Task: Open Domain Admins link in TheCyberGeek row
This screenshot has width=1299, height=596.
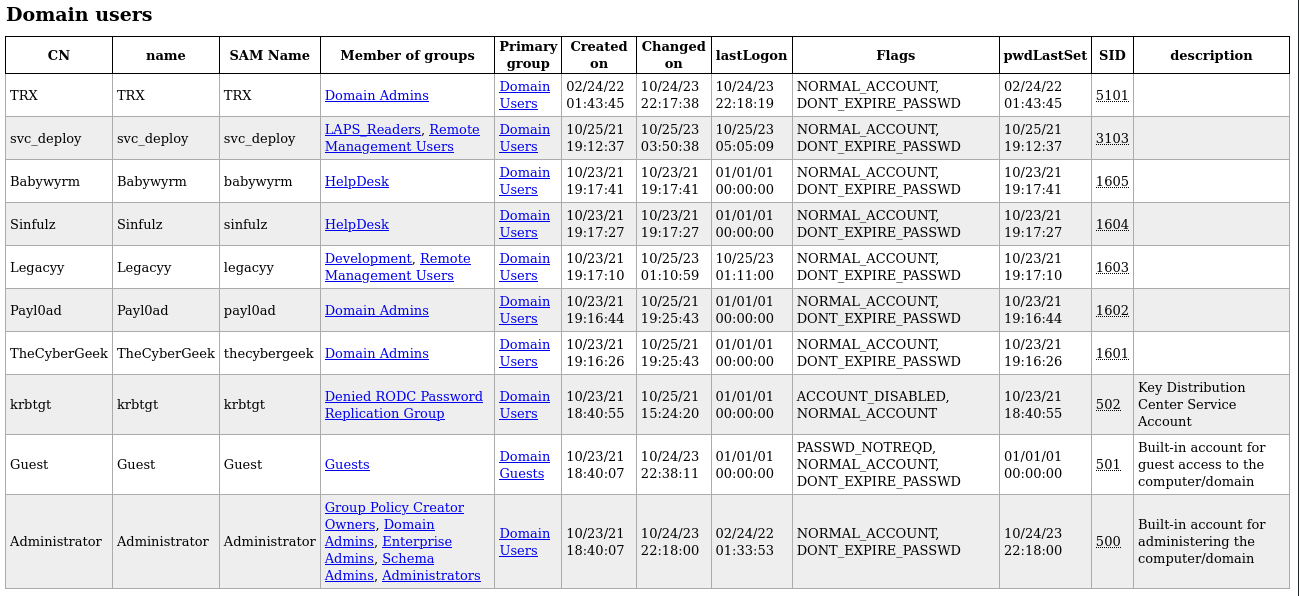Action: click(376, 354)
